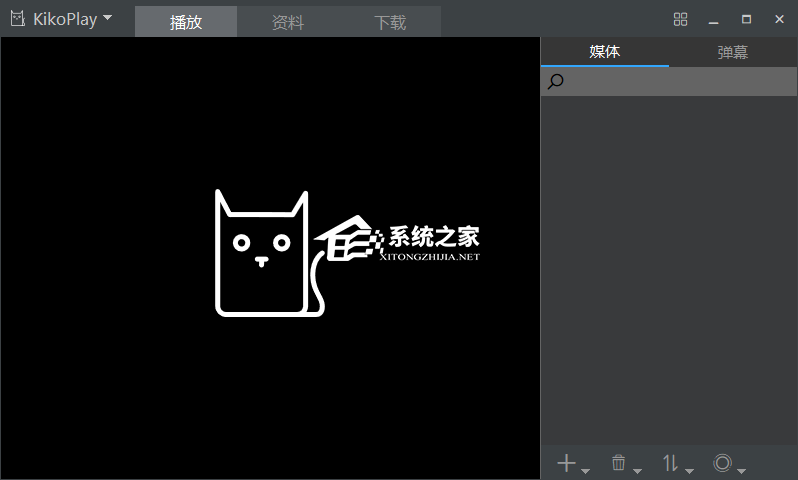Focus the playlist search input field
This screenshot has width=798, height=480.
click(x=669, y=81)
